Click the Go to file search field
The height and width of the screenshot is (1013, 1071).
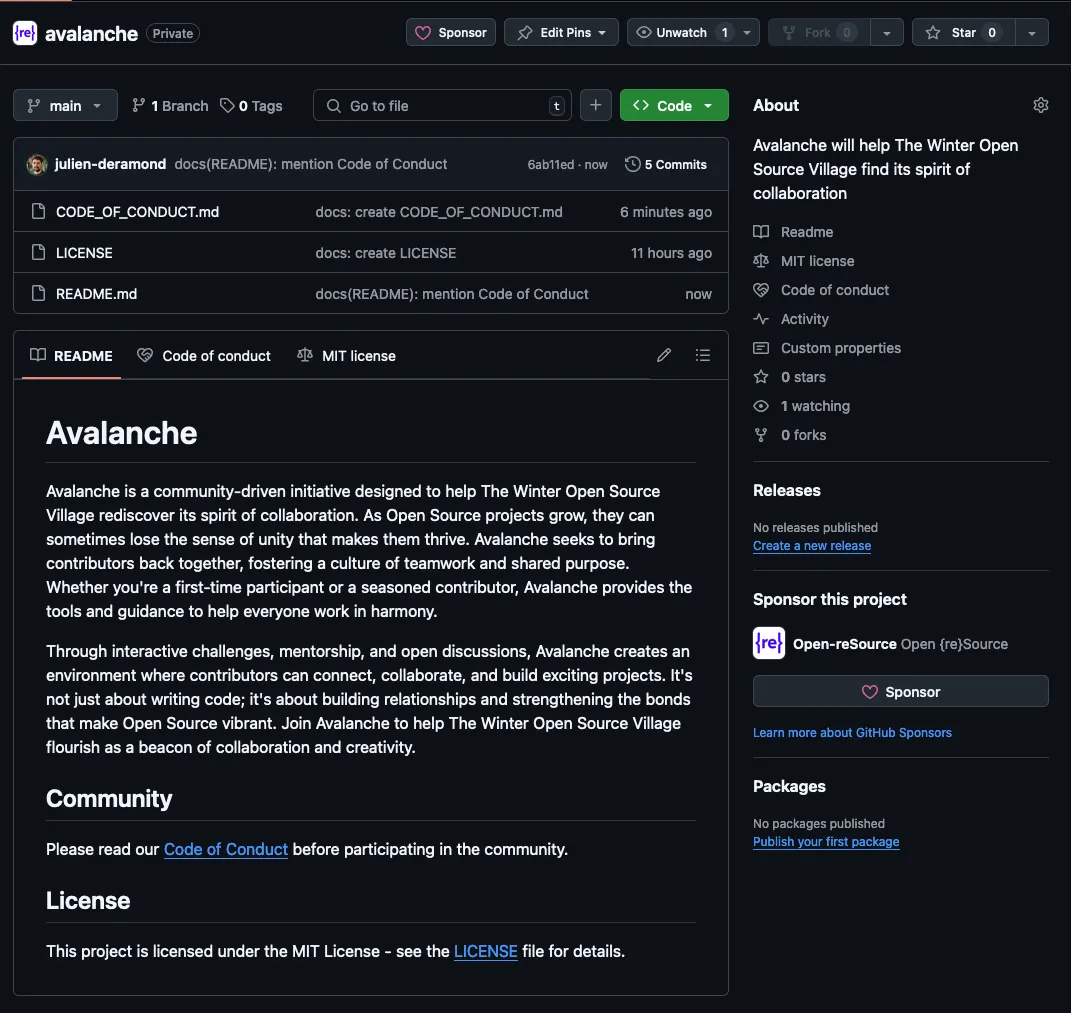(x=442, y=105)
